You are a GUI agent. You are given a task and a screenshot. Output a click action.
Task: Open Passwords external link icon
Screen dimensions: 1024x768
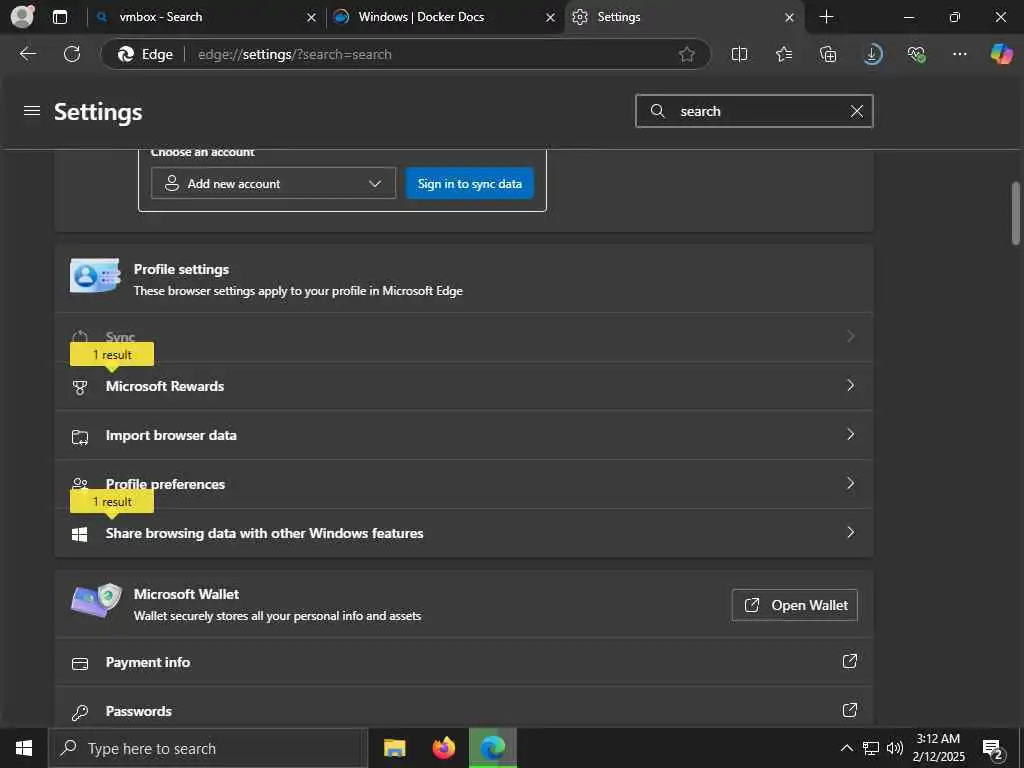tap(849, 710)
